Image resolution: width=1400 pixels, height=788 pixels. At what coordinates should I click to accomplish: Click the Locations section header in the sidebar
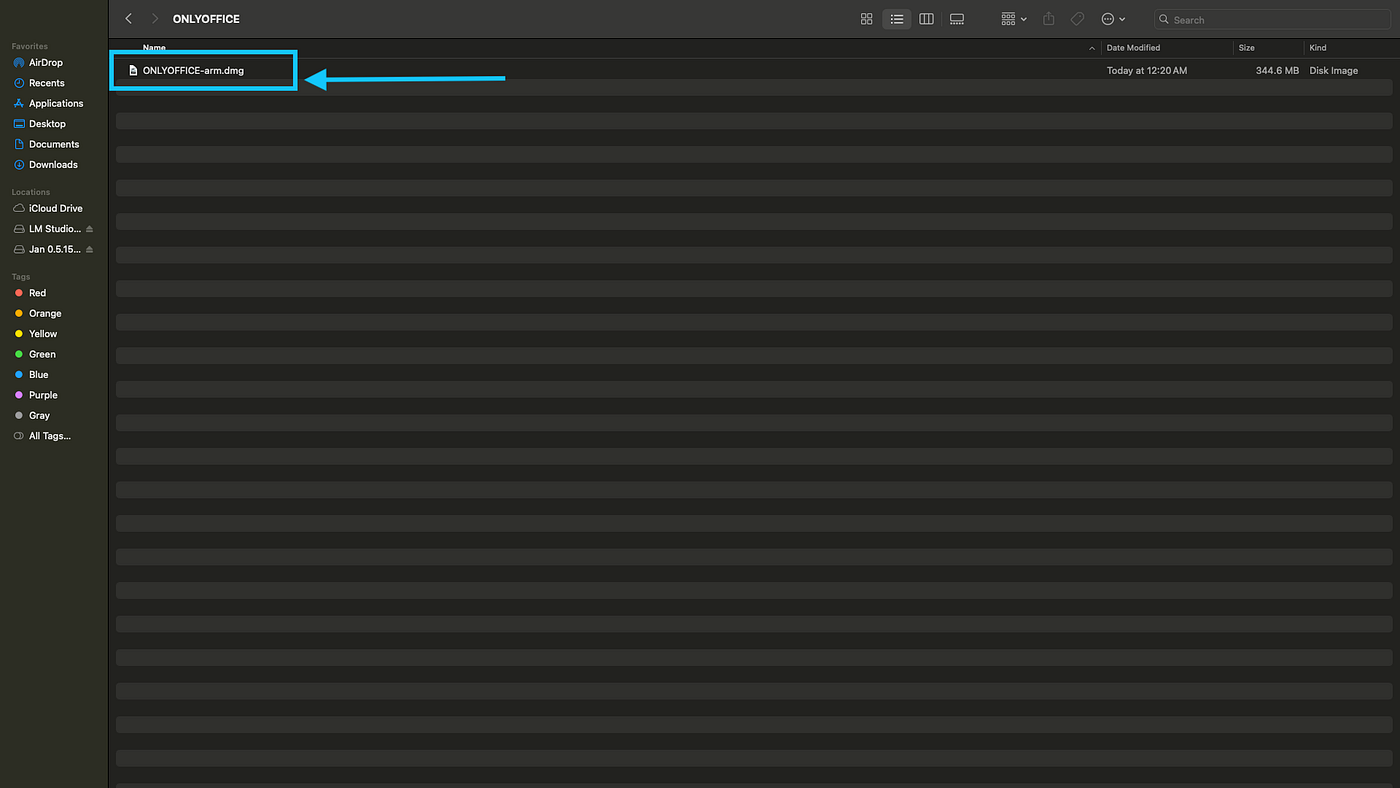[31, 192]
